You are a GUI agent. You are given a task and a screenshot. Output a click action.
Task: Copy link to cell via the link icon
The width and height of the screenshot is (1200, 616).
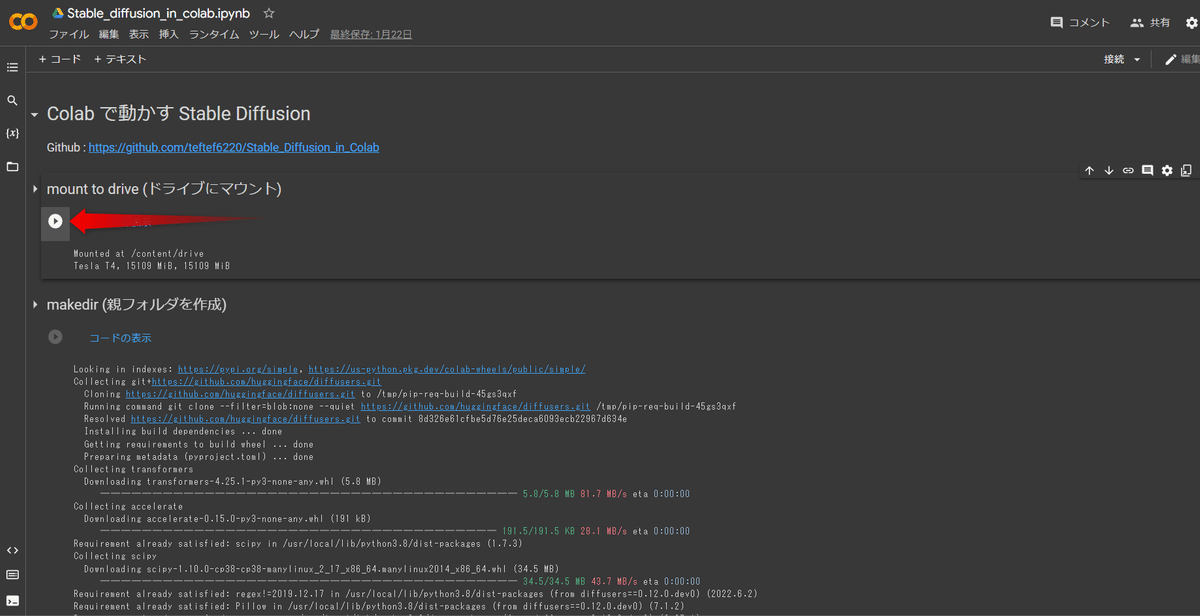(1128, 171)
